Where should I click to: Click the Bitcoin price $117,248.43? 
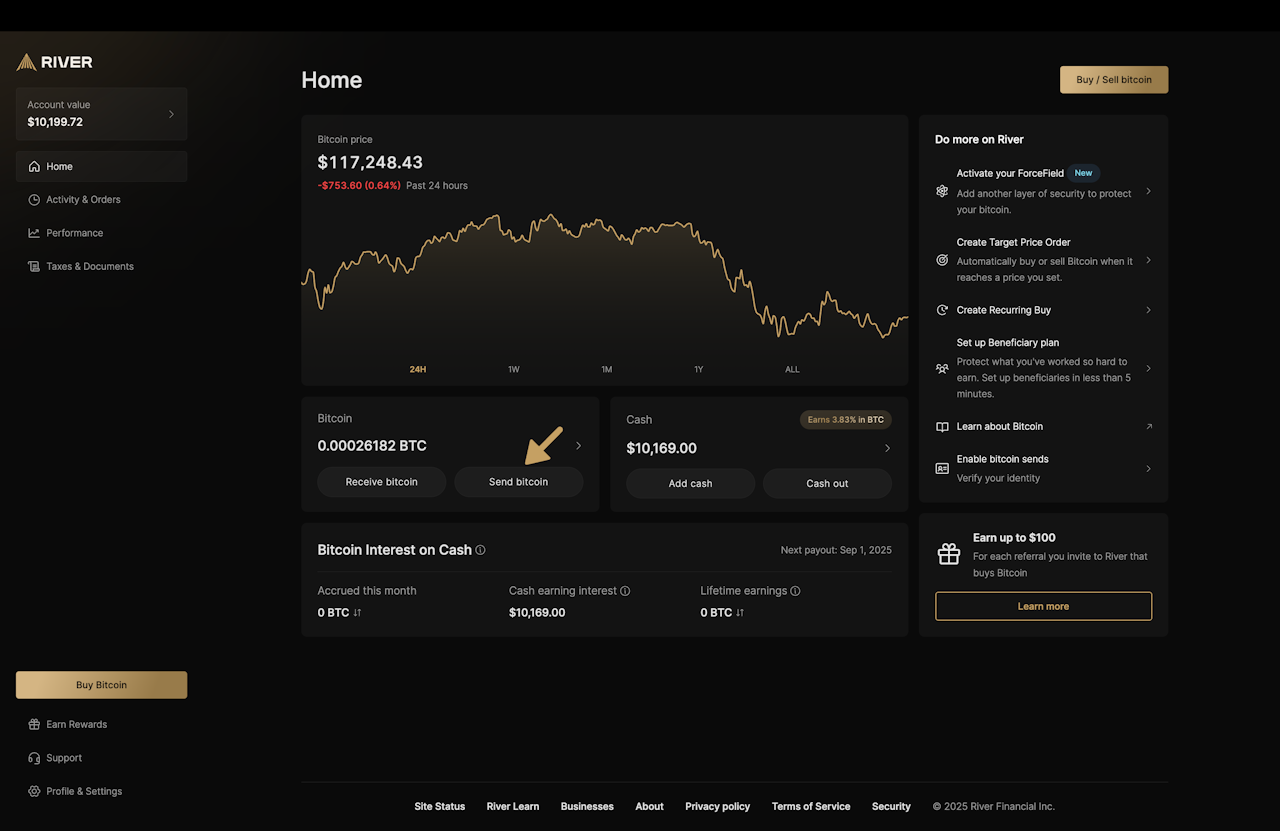370,162
